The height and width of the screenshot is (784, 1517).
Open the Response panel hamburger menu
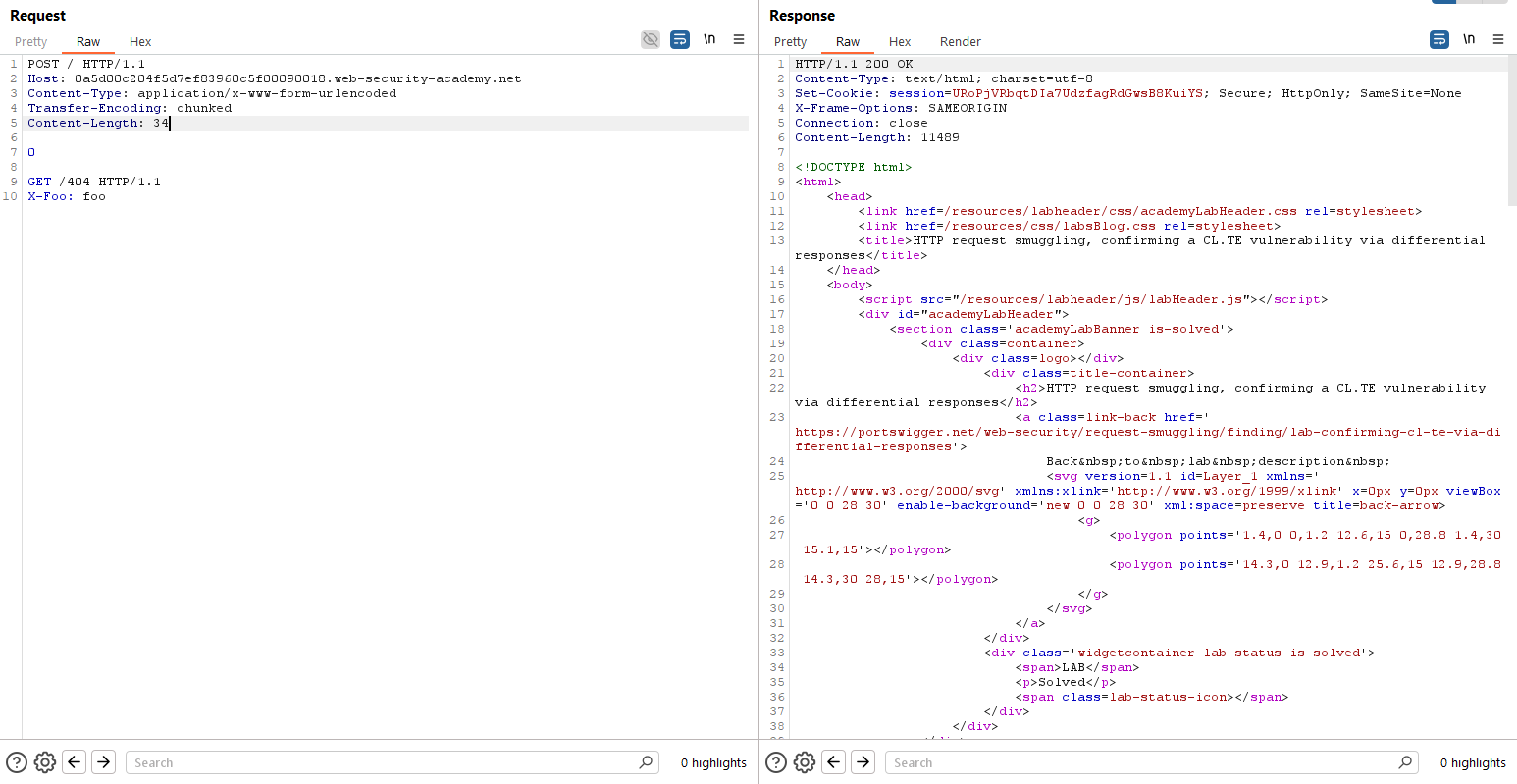pyautogui.click(x=1498, y=39)
